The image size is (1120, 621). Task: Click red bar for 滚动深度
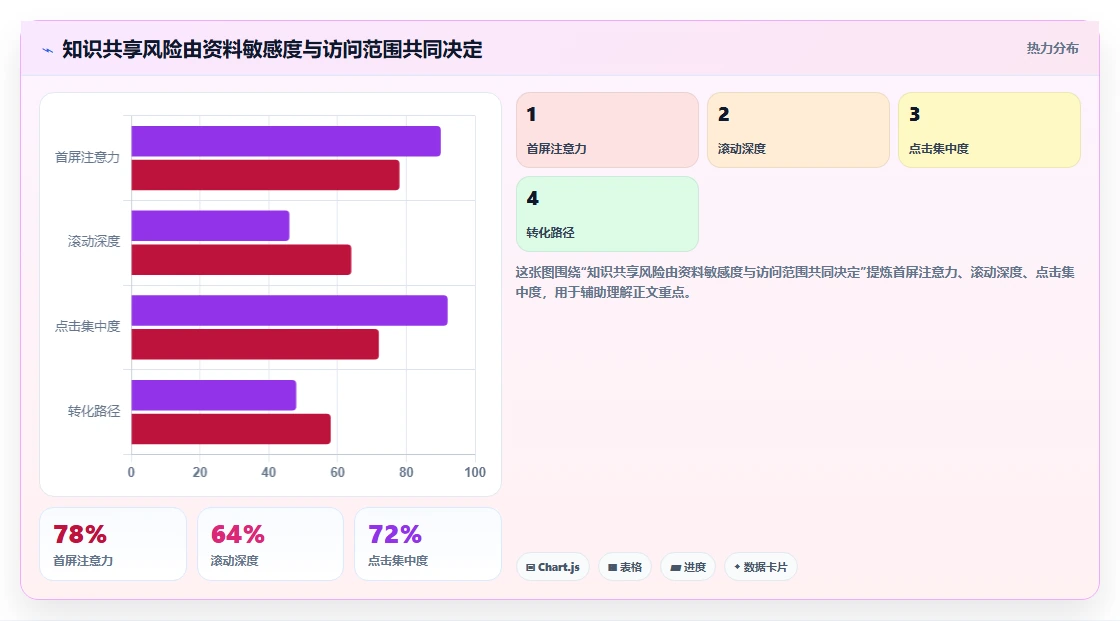coord(241,259)
